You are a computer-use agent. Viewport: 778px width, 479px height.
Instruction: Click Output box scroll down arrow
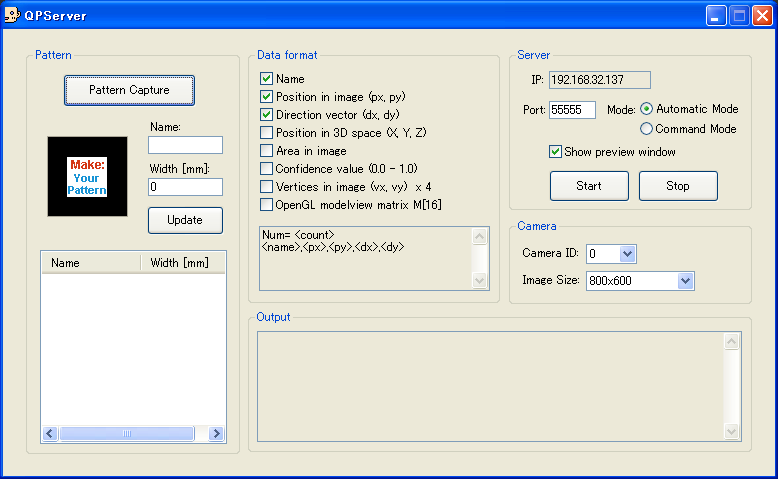[x=731, y=431]
